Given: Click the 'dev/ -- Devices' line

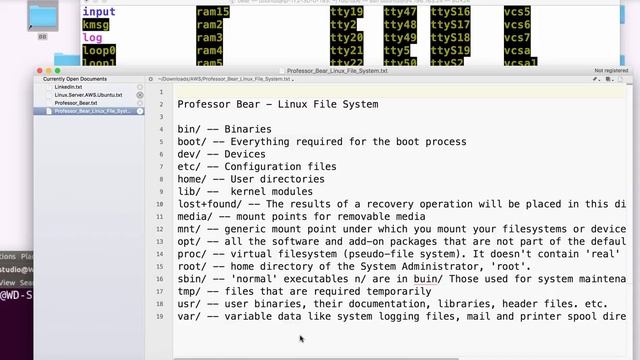Looking at the screenshot, I should point(221,154).
